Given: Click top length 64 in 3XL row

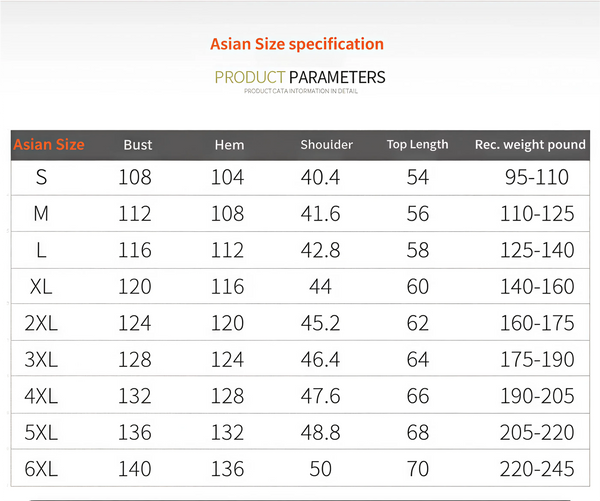Looking at the screenshot, I should point(417,360).
